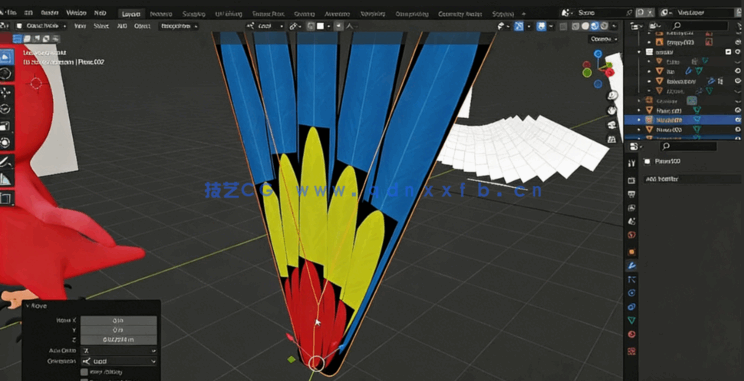This screenshot has height=381, width=744.
Task: Switch to rendered viewport shading
Action: (604, 26)
